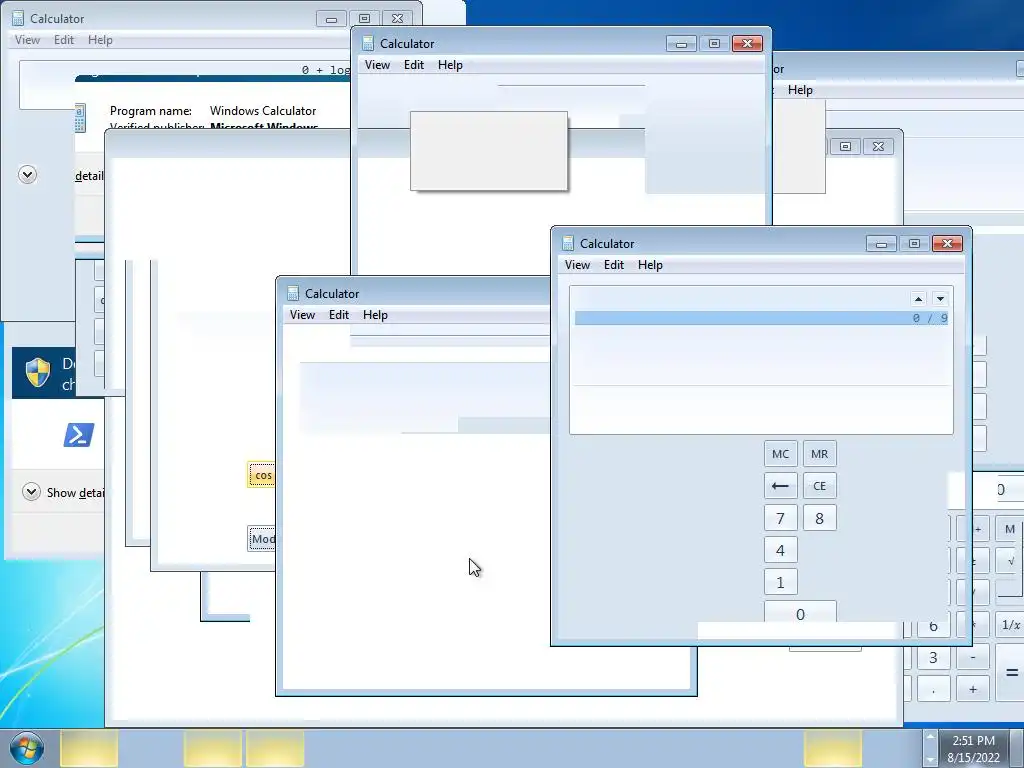Click the title icon of the inactive '0 + log' Calculator
The width and height of the screenshot is (1024, 768).
18,18
